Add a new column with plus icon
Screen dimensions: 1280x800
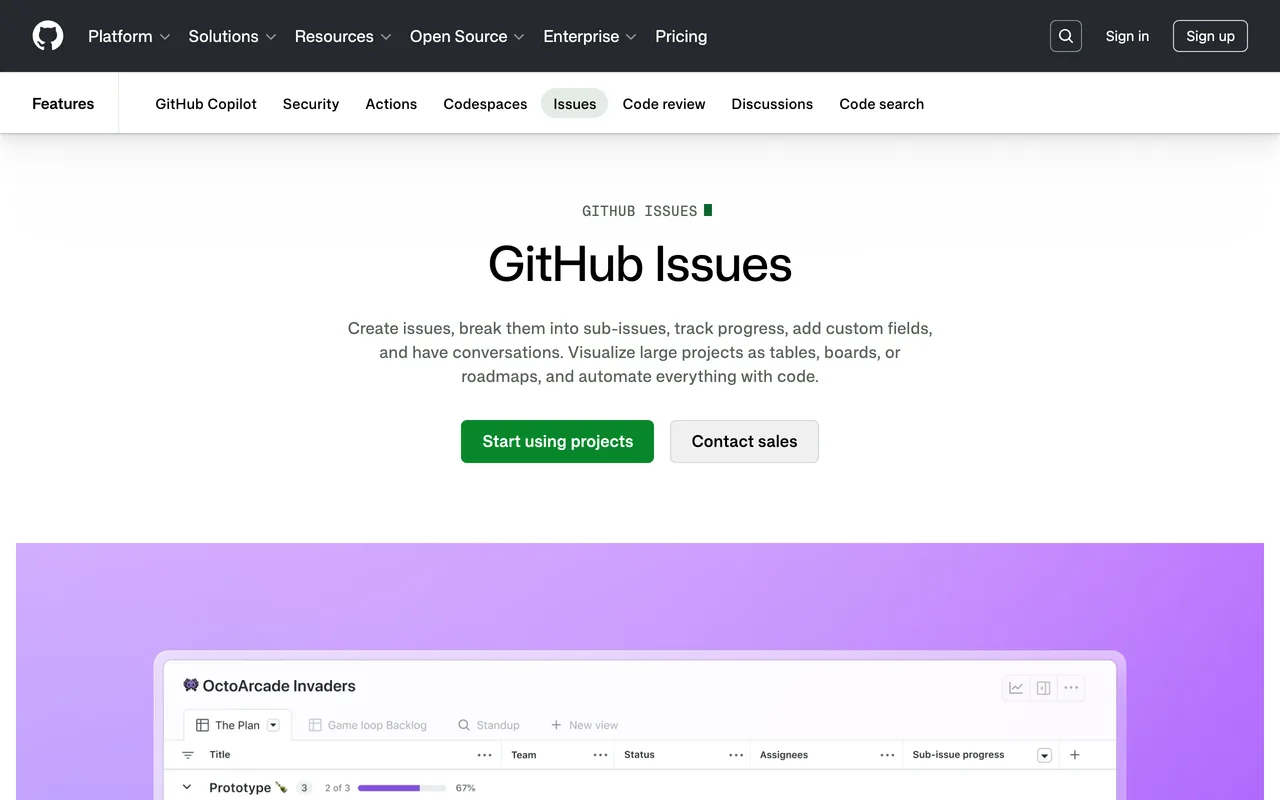[x=1075, y=755]
